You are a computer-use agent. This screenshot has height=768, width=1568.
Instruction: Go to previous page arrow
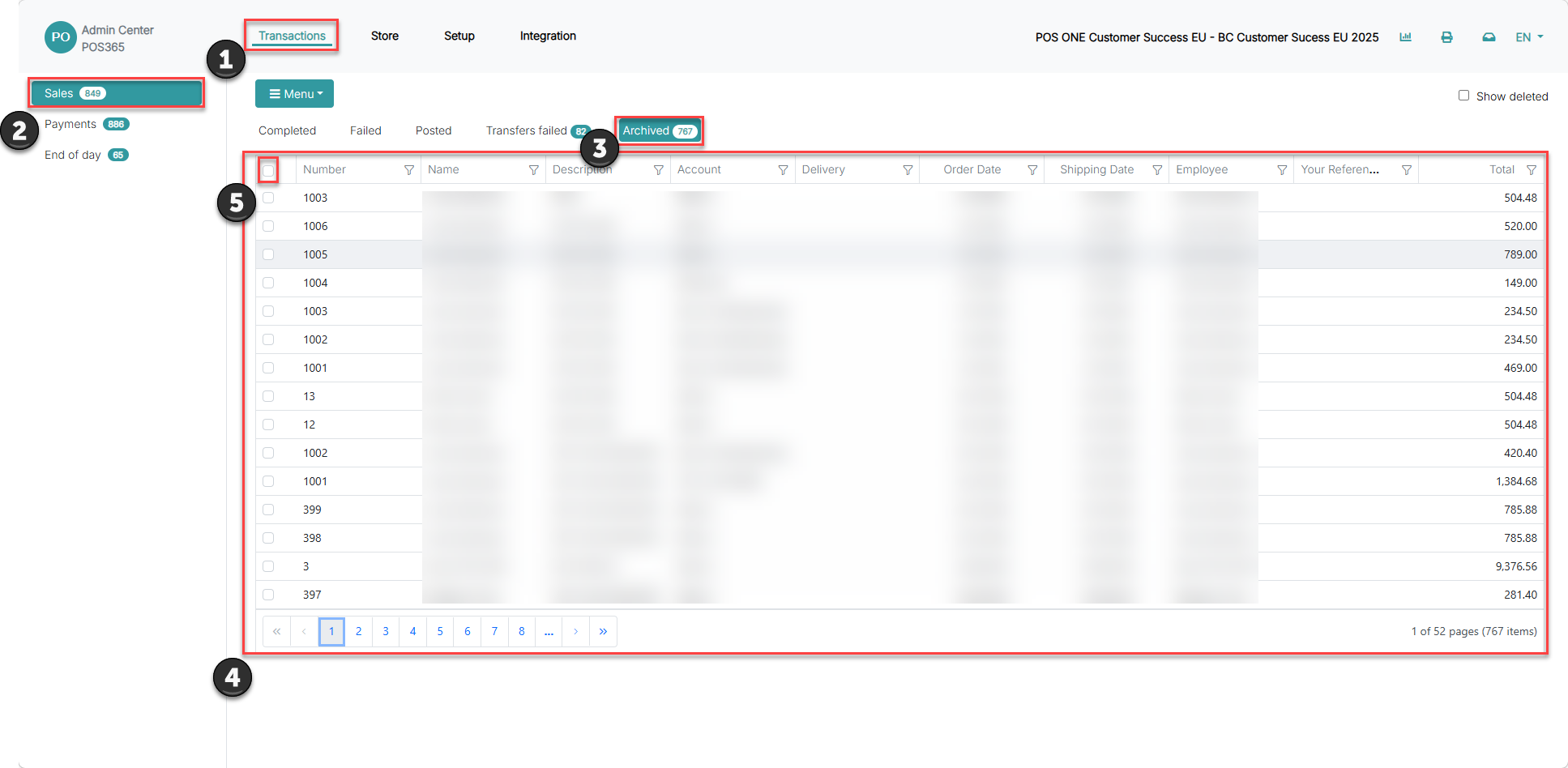pos(304,632)
